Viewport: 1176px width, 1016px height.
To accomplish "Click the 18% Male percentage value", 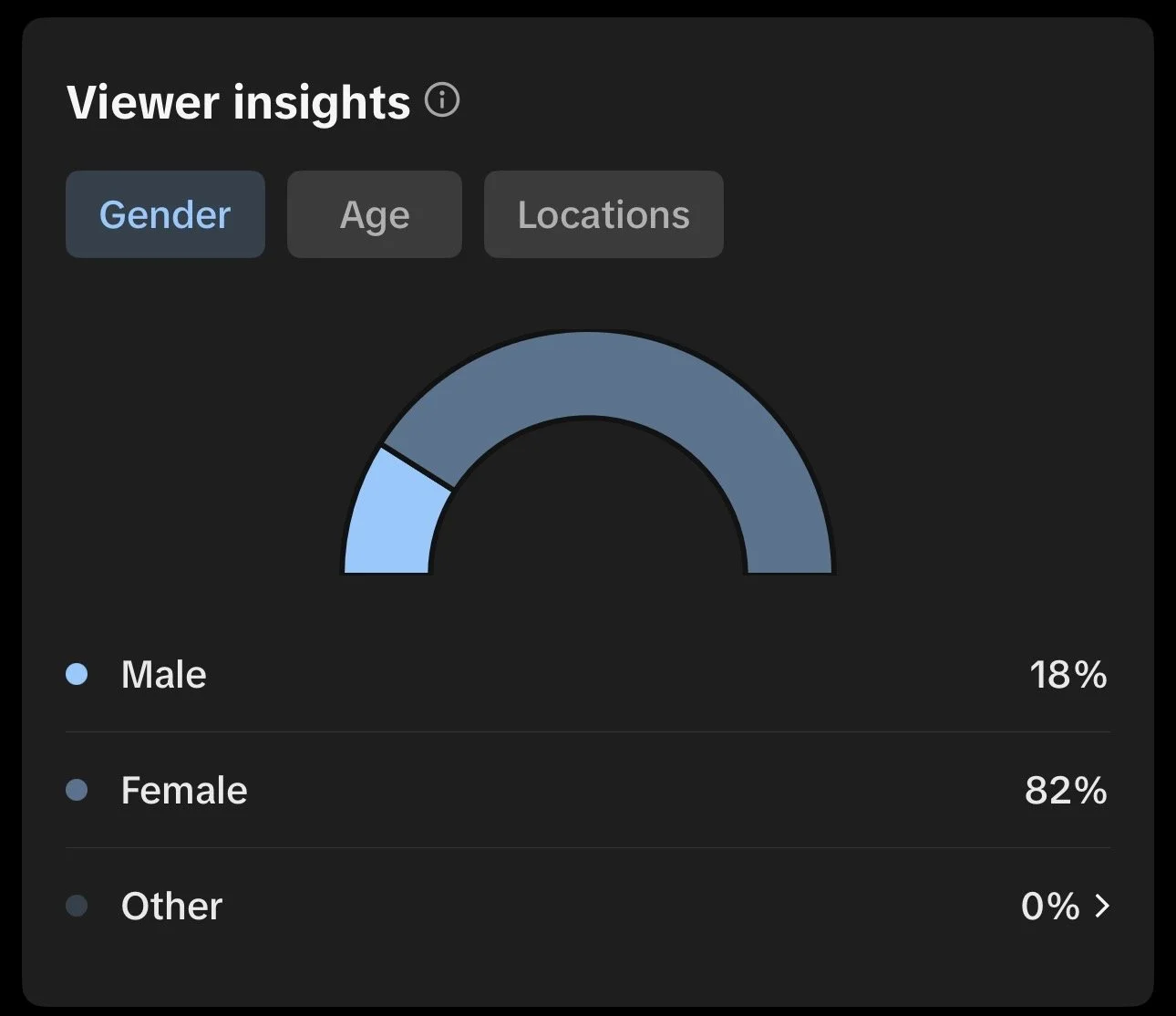I will 1068,675.
